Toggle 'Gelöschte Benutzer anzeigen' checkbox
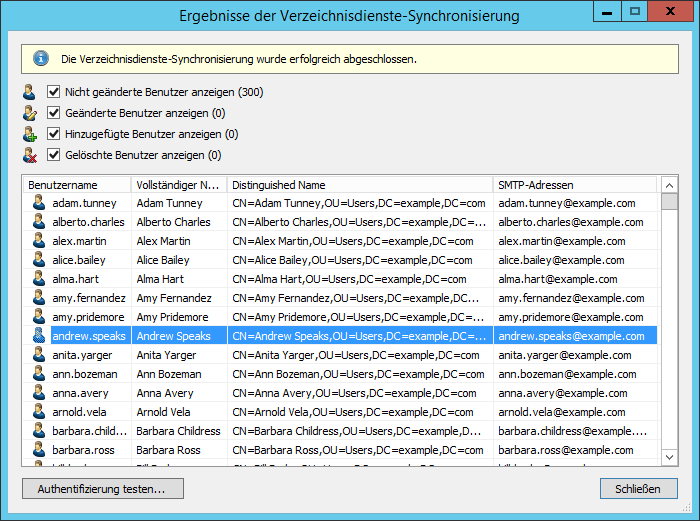 [x=54, y=155]
